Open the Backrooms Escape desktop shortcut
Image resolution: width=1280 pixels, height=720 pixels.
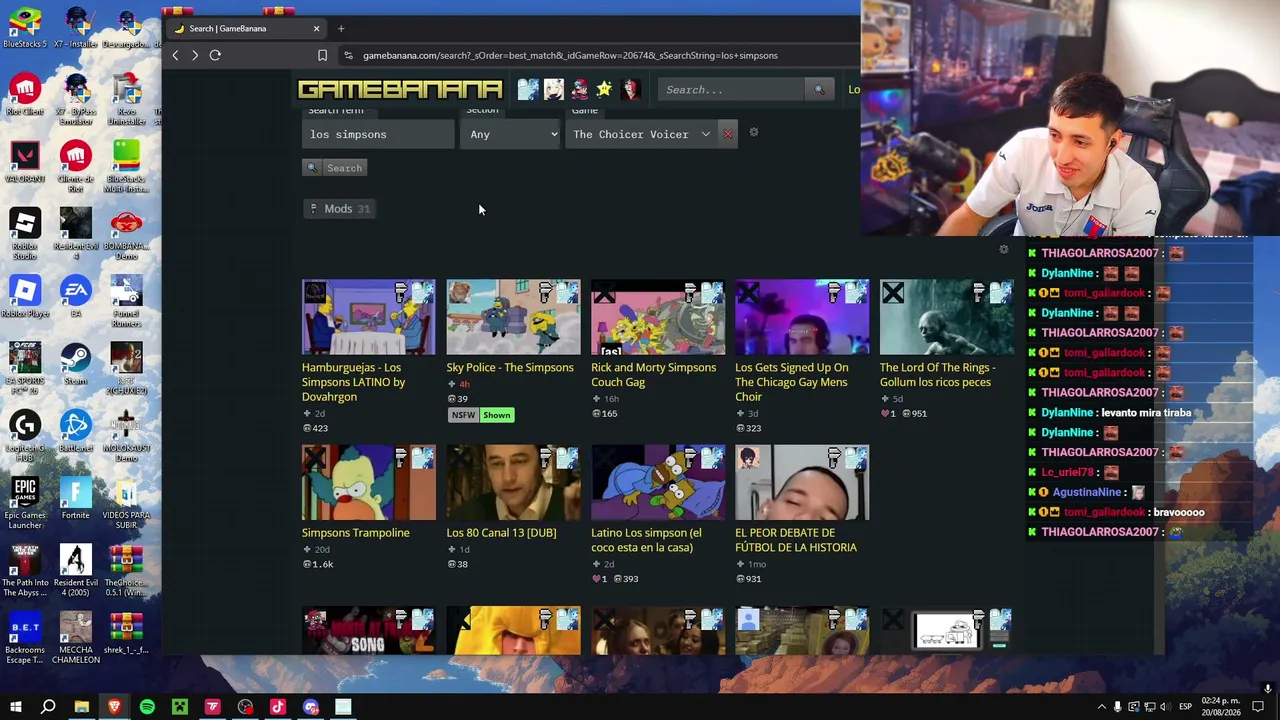coord(25,638)
